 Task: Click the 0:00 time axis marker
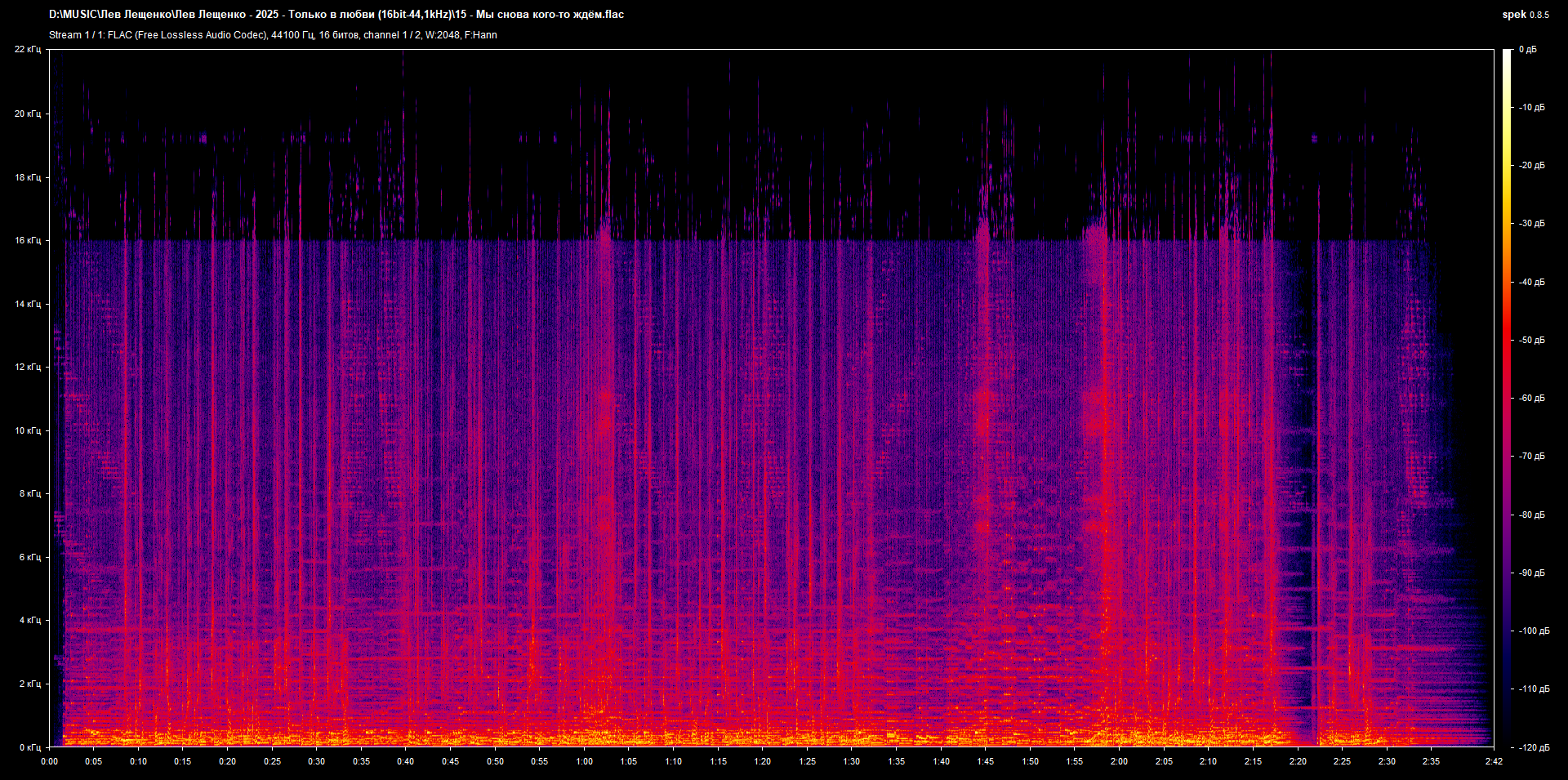click(50, 761)
